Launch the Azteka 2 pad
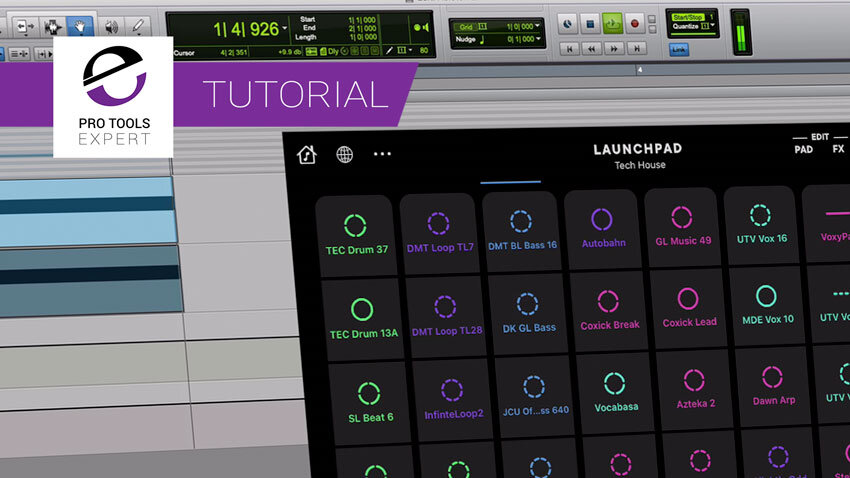The height and width of the screenshot is (478, 850). click(x=695, y=392)
